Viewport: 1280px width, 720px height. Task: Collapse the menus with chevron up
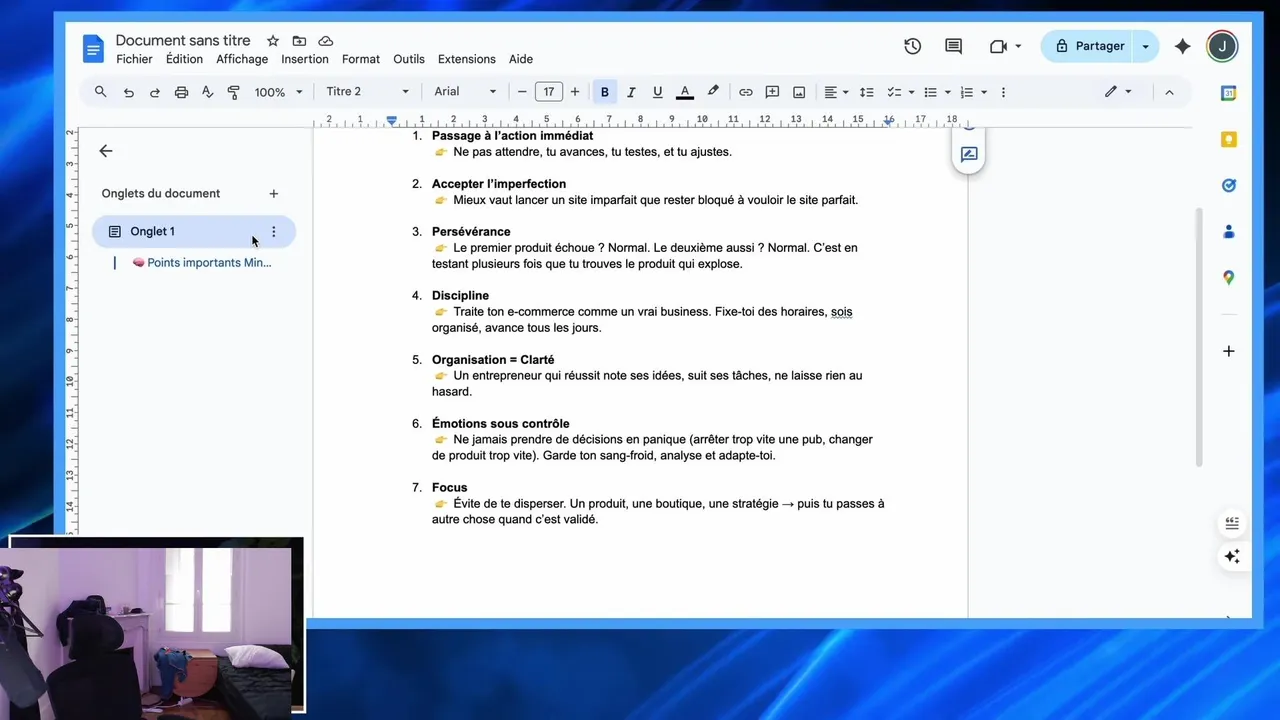coord(1169,92)
